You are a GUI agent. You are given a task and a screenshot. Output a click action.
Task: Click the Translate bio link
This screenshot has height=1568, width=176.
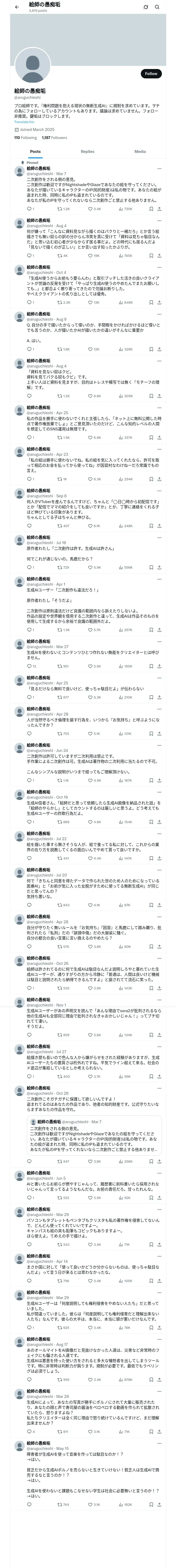pos(24,122)
